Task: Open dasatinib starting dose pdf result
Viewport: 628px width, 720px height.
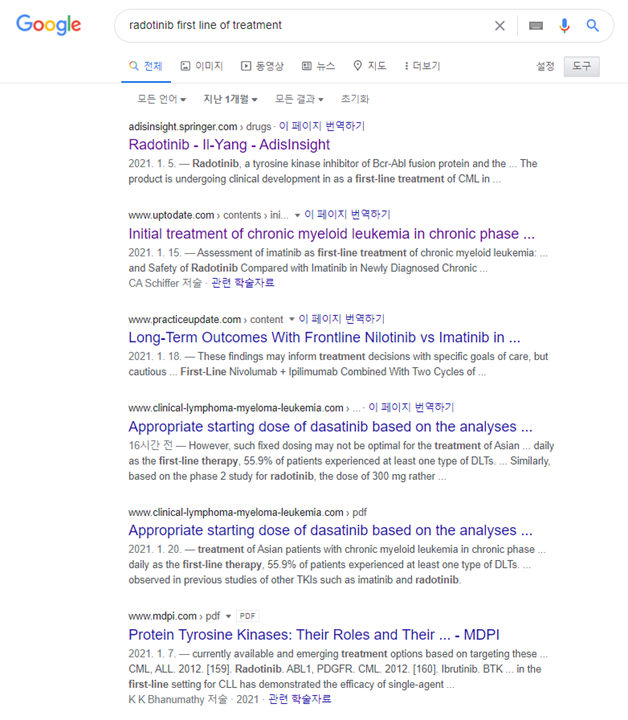Action: [330, 530]
